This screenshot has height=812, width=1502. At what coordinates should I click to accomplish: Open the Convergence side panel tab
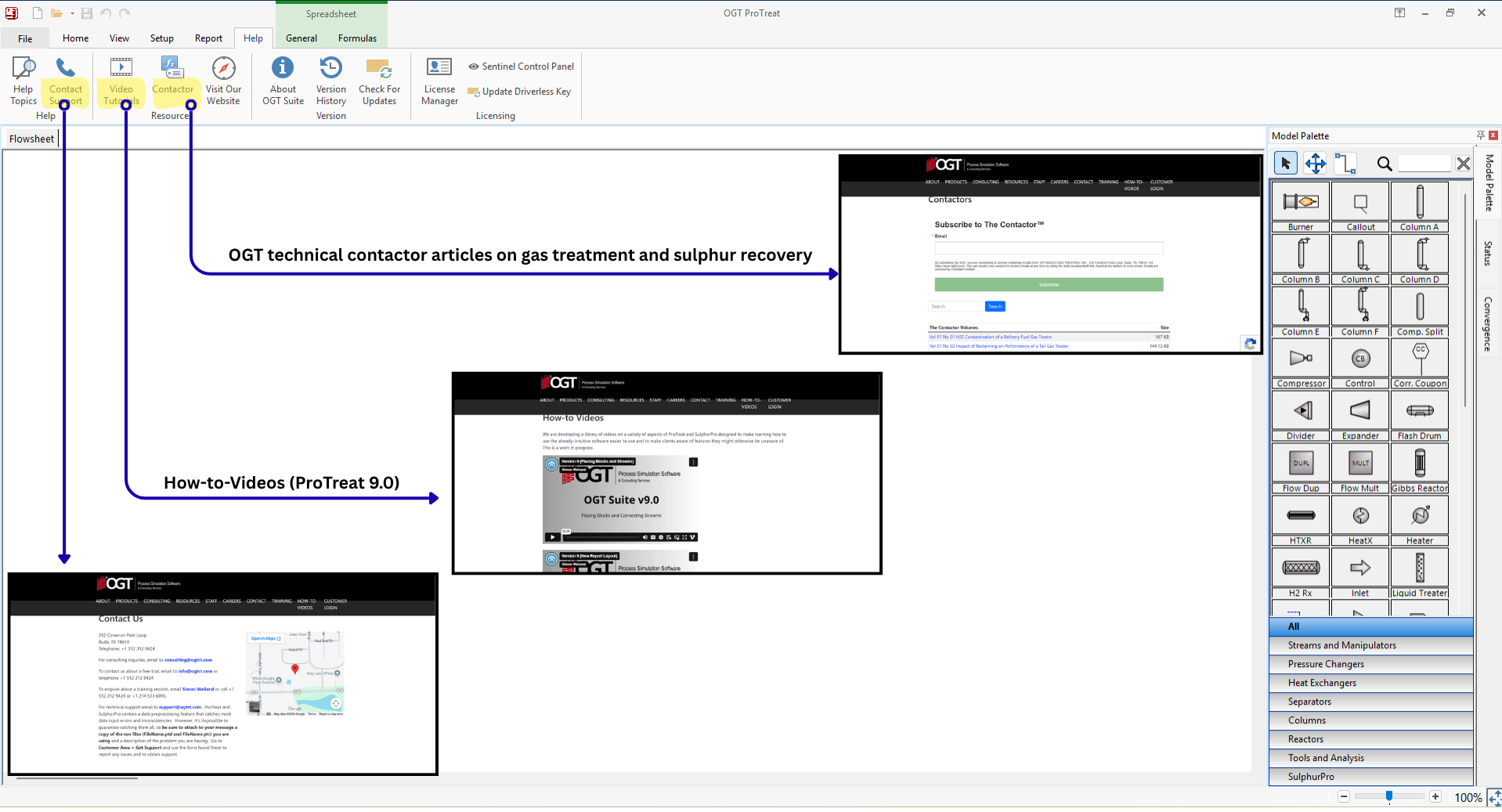click(x=1488, y=324)
